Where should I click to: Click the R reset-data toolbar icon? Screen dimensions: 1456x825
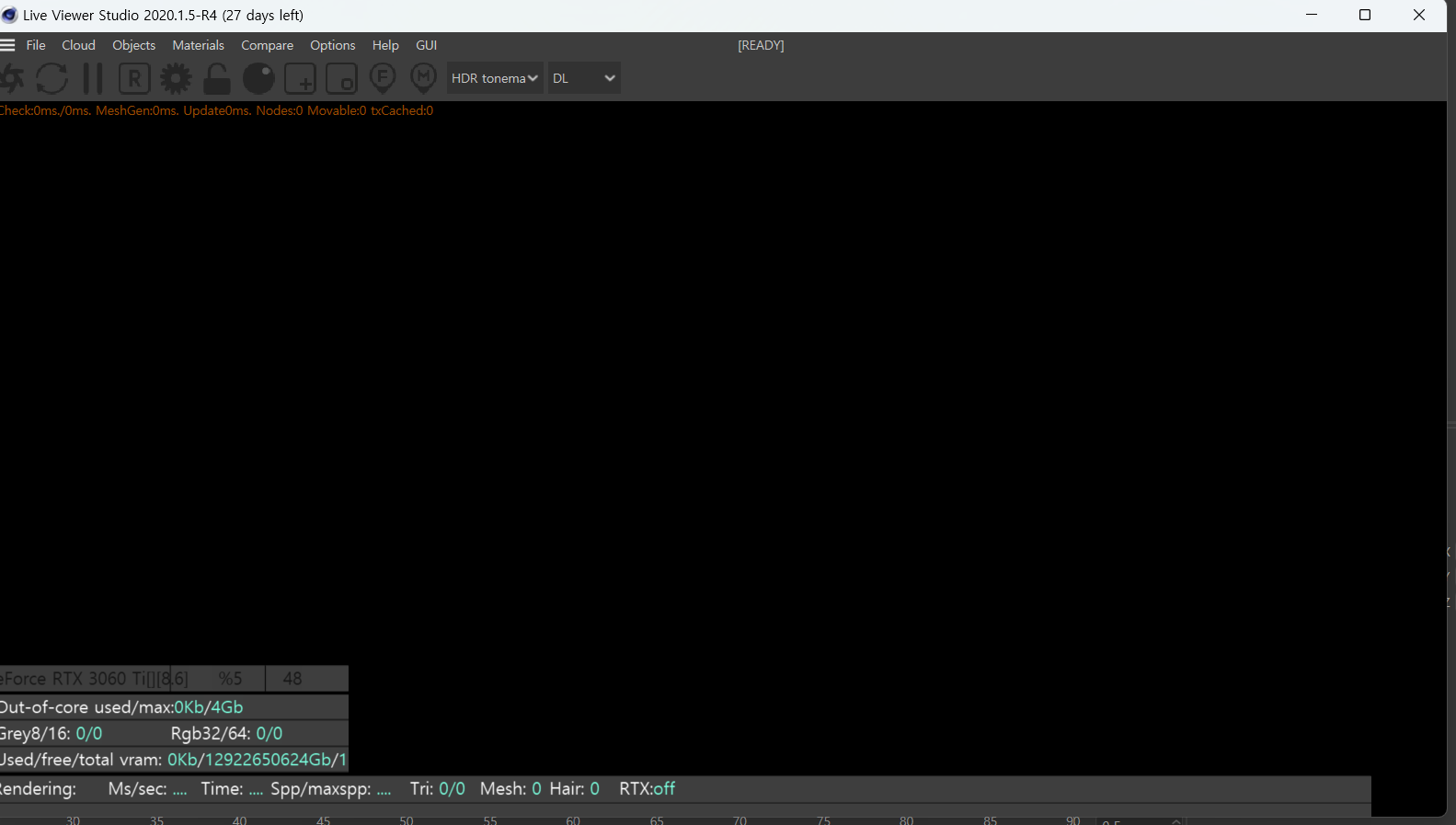[x=134, y=78]
